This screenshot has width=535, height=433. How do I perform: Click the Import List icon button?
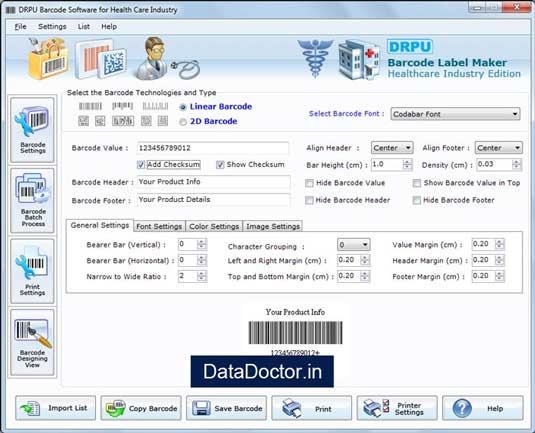coord(56,408)
